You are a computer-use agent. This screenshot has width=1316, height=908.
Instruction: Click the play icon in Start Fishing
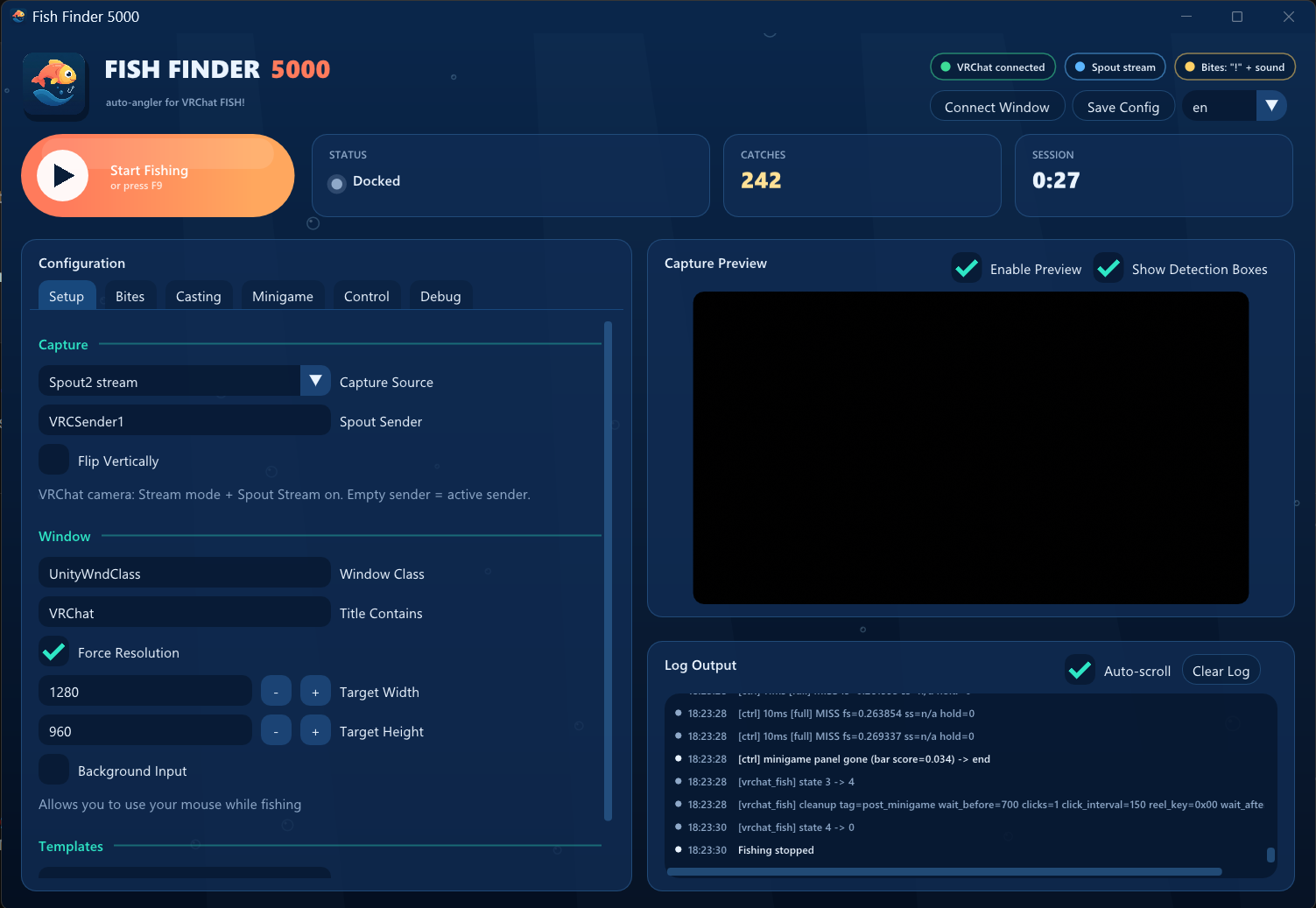63,176
